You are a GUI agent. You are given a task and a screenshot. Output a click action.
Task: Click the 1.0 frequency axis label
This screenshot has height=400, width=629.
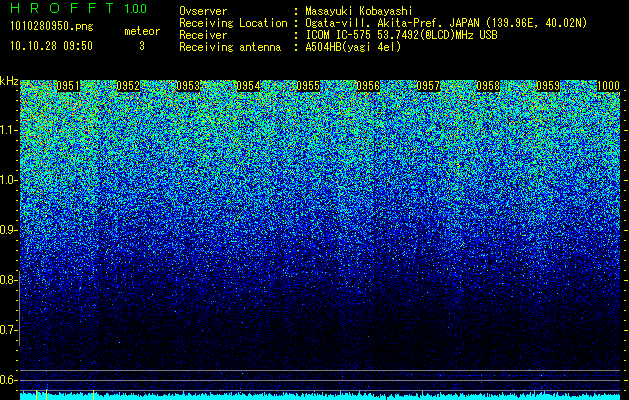tap(7, 180)
